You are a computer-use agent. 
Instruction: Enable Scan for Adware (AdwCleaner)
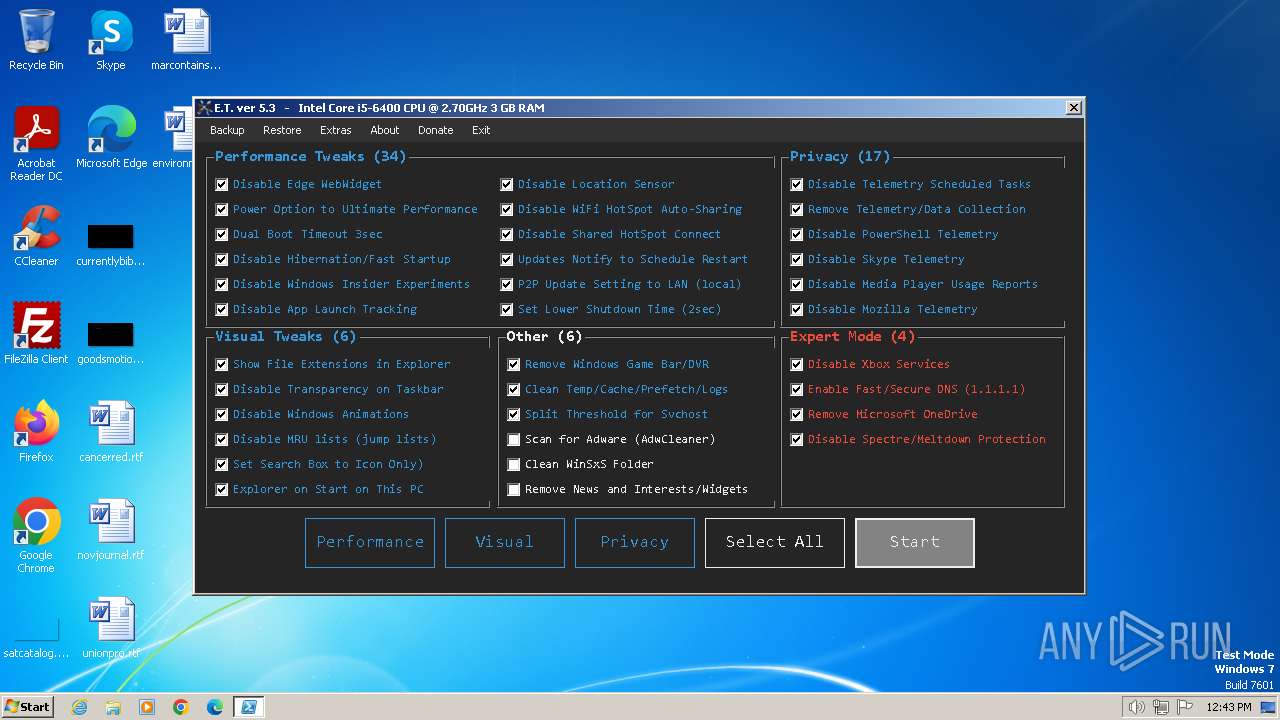(x=514, y=440)
